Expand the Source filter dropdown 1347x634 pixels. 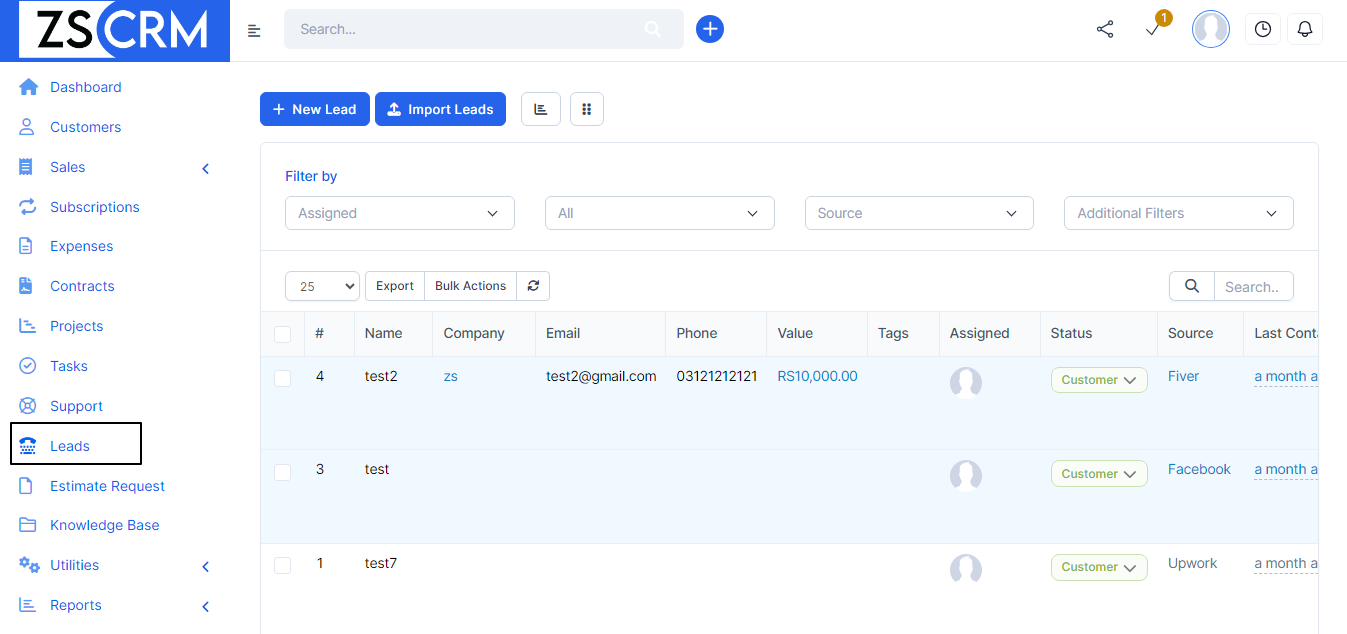point(919,213)
